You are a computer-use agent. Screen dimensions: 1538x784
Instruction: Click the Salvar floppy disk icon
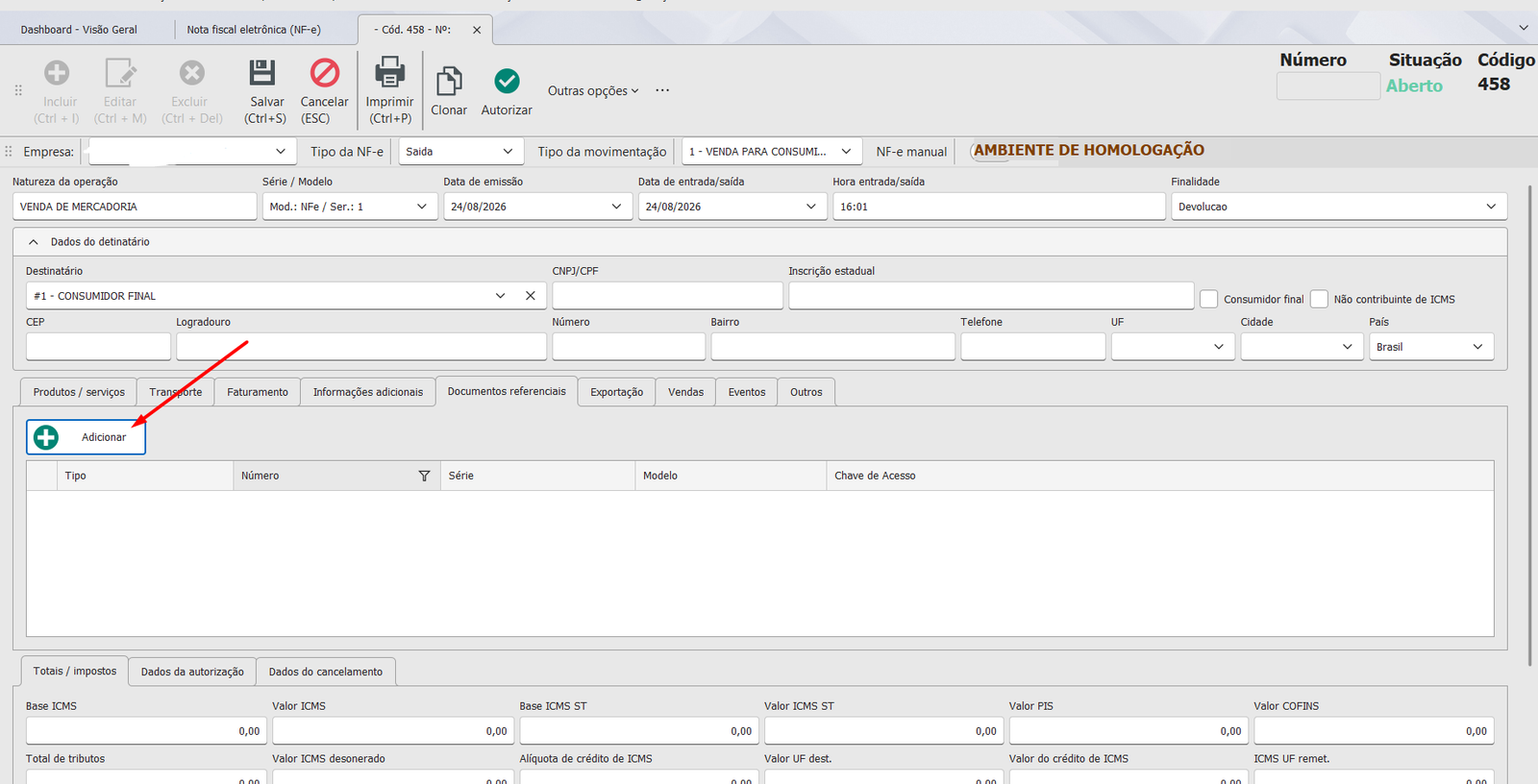point(262,72)
